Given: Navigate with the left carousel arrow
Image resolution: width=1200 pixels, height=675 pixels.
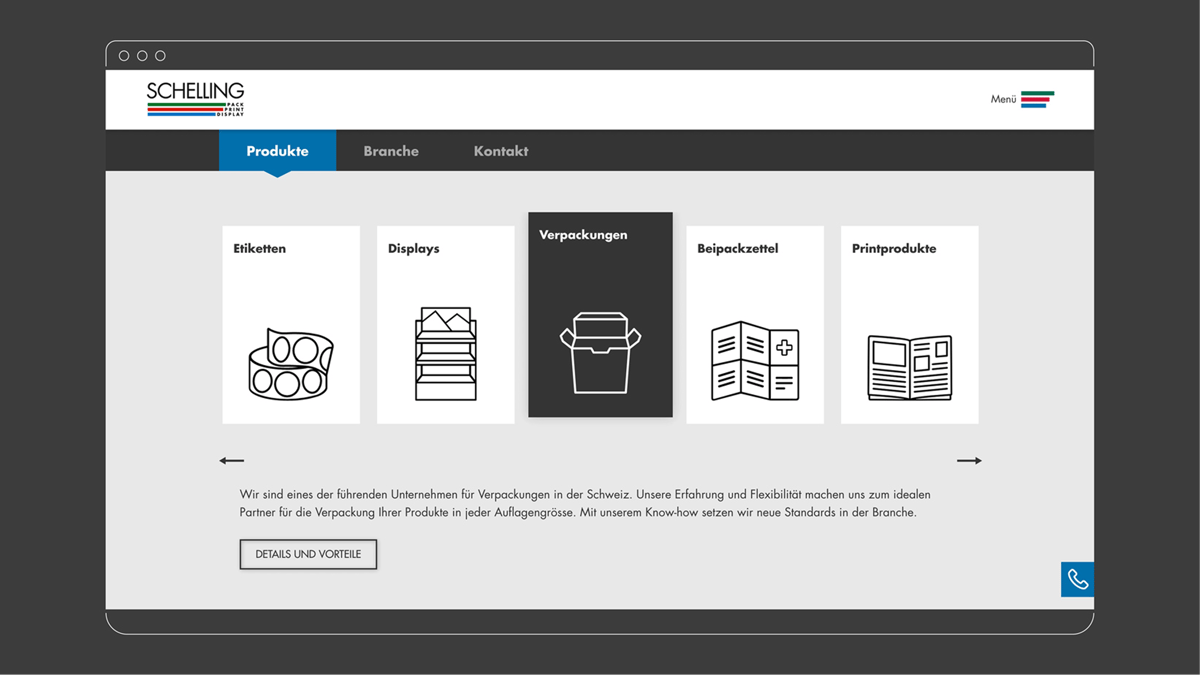Looking at the screenshot, I should coord(232,460).
